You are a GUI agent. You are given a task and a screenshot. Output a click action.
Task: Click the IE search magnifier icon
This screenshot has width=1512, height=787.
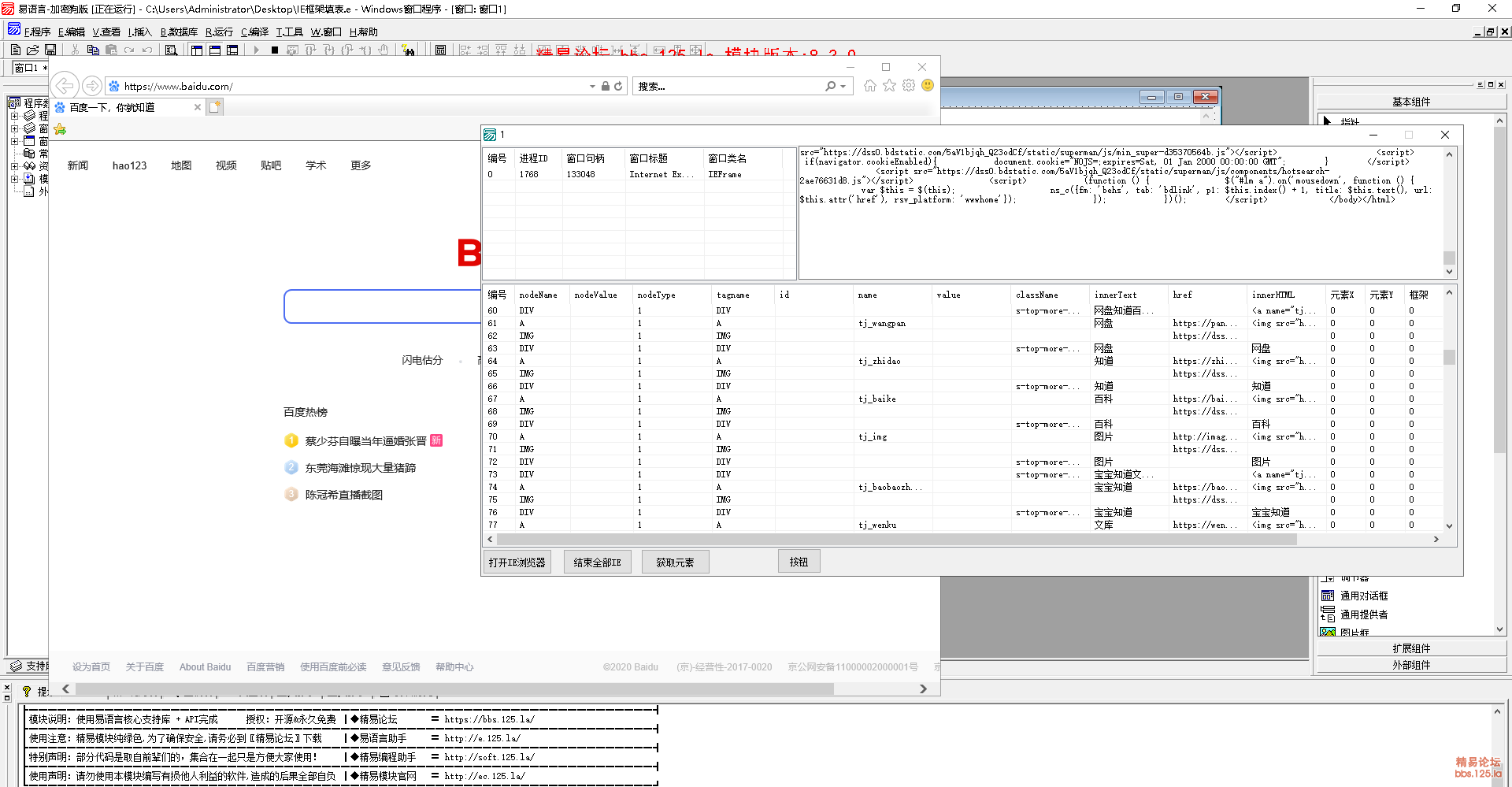click(x=830, y=86)
